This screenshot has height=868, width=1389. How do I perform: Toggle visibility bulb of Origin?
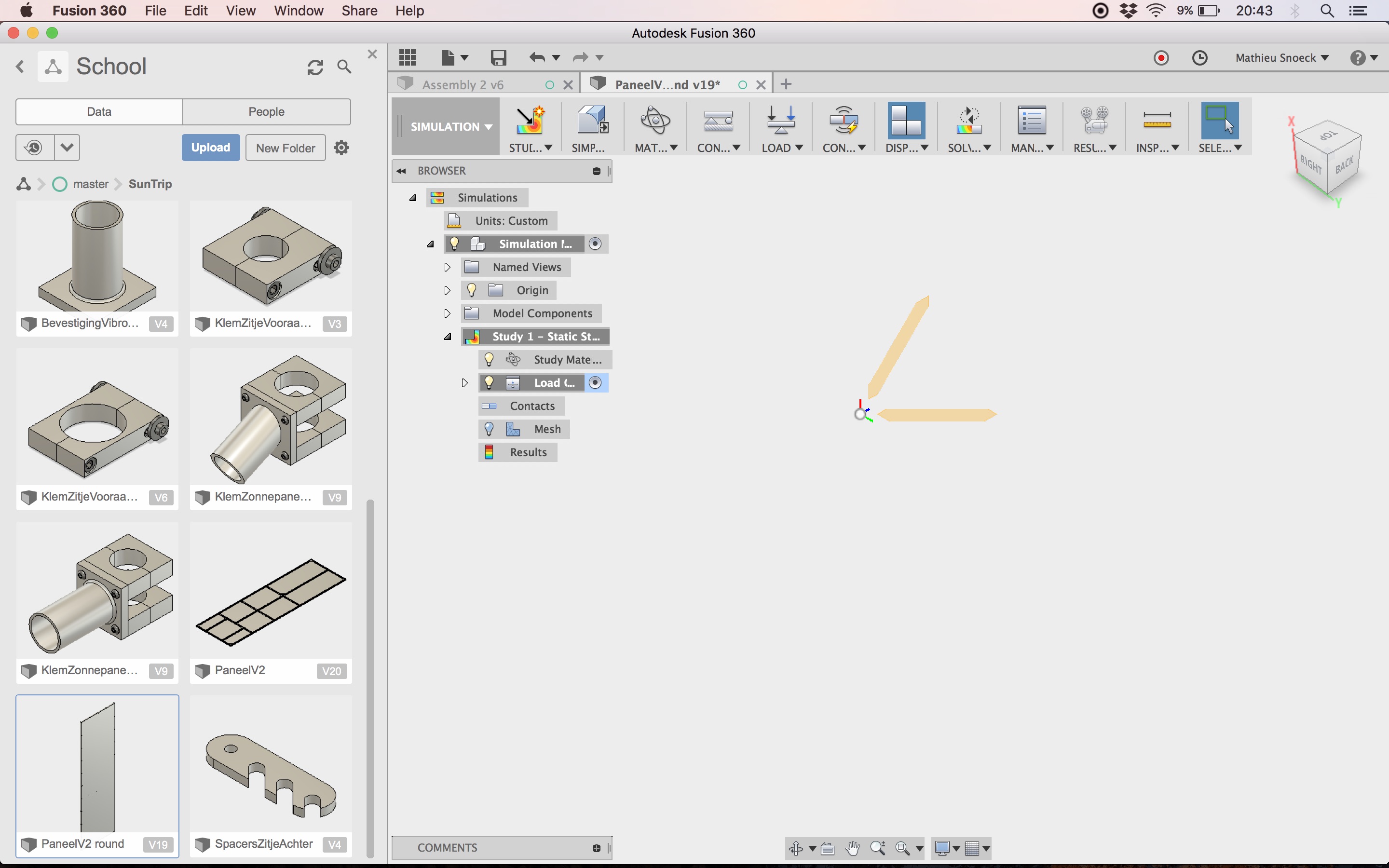coord(471,290)
